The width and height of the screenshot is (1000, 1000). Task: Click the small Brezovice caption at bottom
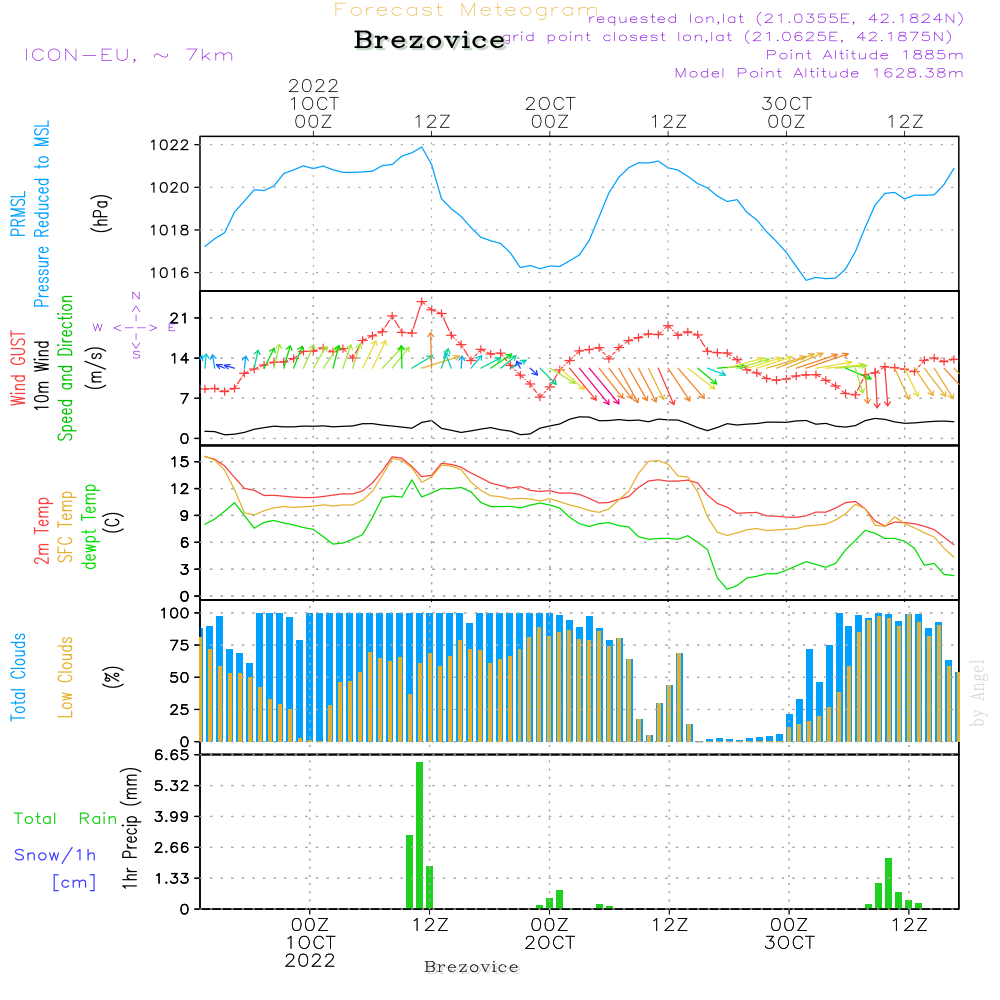471,967
